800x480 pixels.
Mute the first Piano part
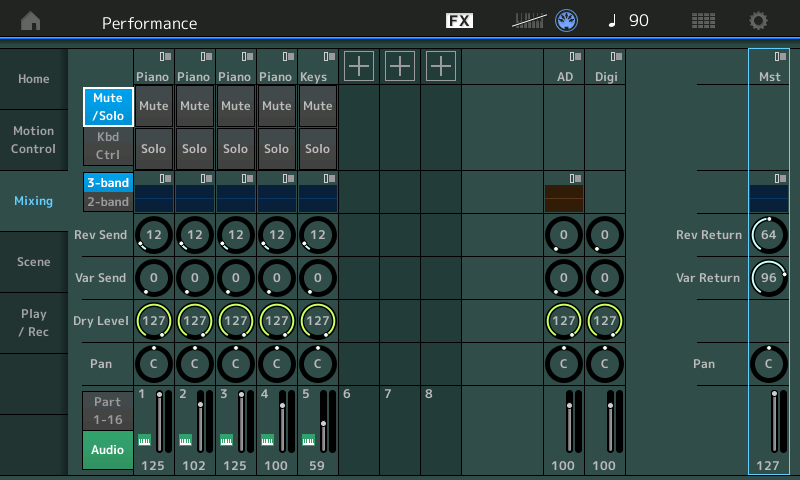[x=153, y=106]
